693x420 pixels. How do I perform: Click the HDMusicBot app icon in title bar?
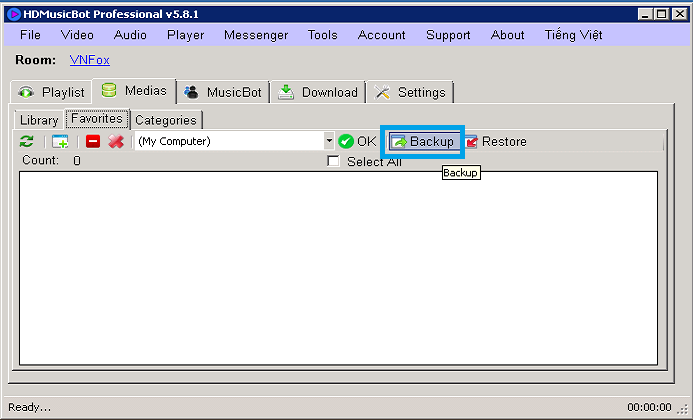point(14,14)
